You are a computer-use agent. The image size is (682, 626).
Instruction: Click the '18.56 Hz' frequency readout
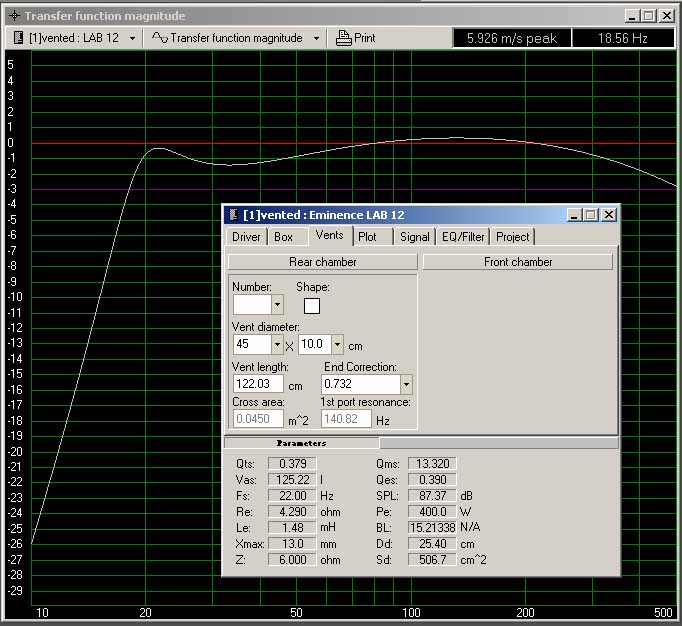pos(623,38)
